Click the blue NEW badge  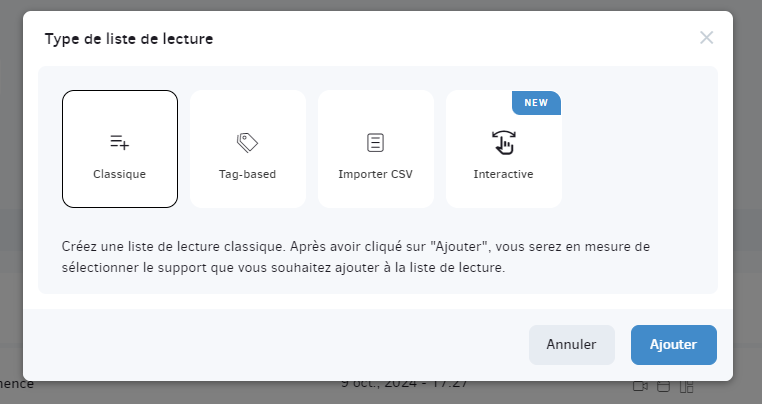[537, 103]
